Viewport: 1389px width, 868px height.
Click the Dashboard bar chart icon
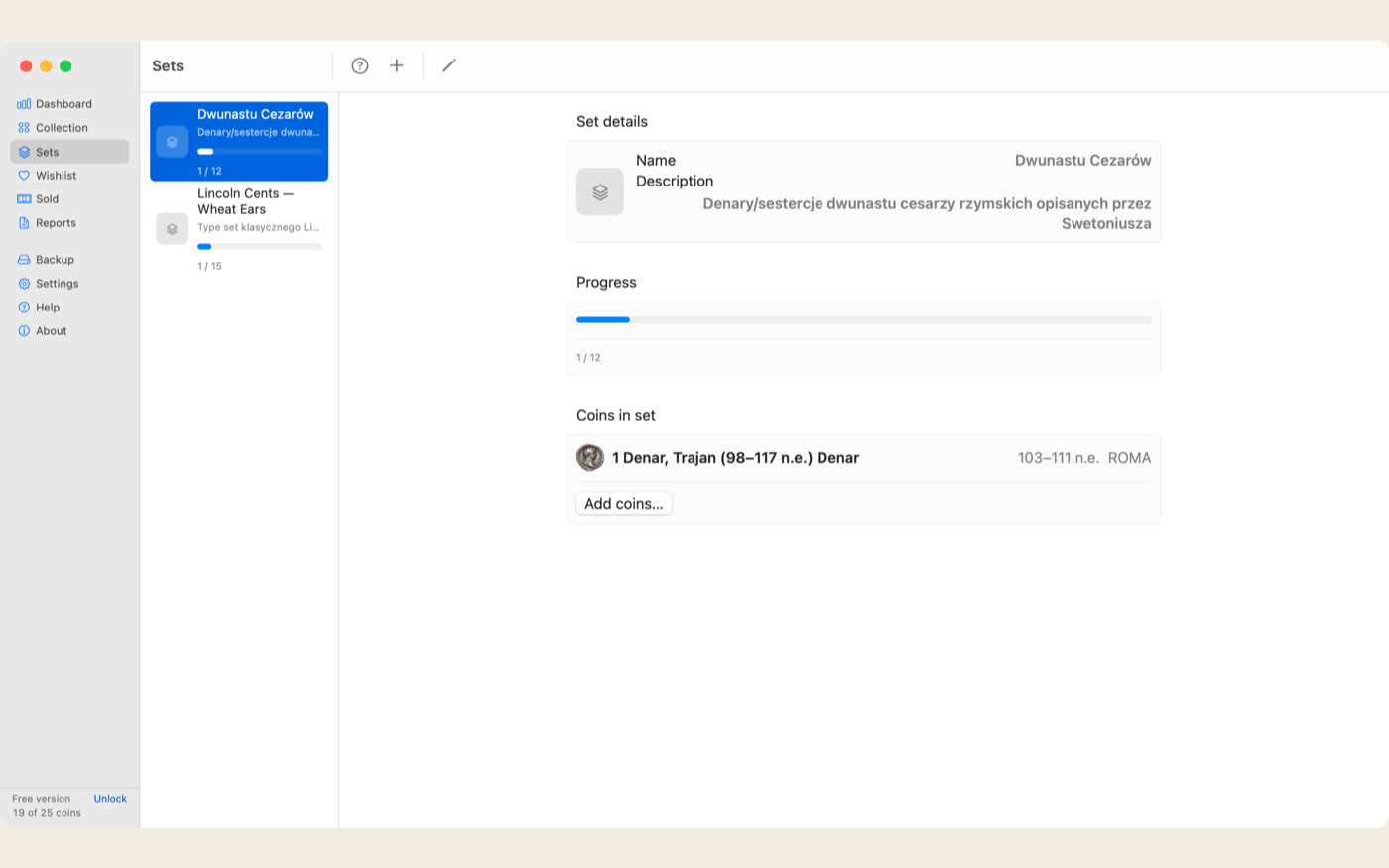click(x=24, y=104)
